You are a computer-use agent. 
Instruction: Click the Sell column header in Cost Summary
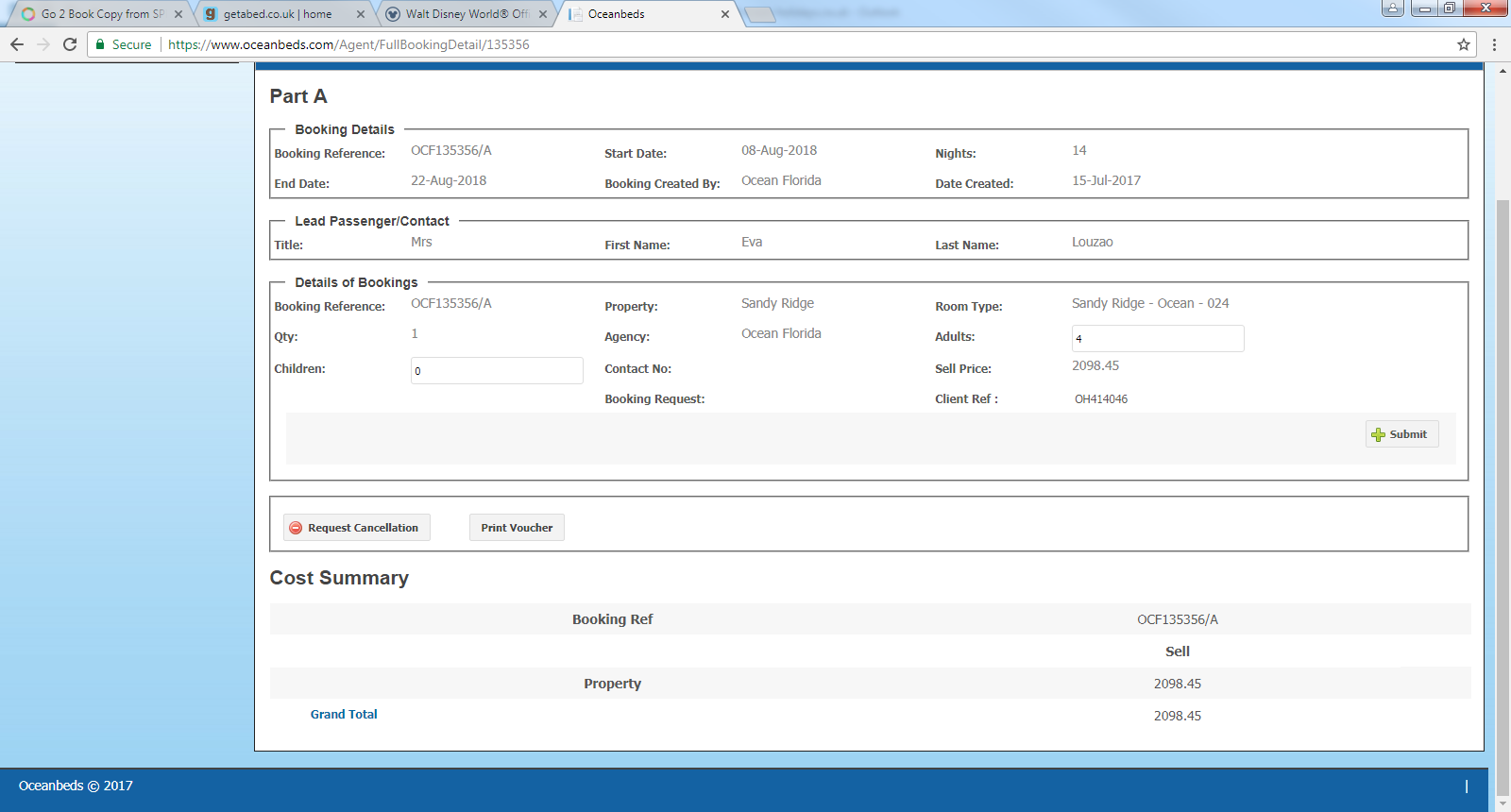pos(1178,651)
